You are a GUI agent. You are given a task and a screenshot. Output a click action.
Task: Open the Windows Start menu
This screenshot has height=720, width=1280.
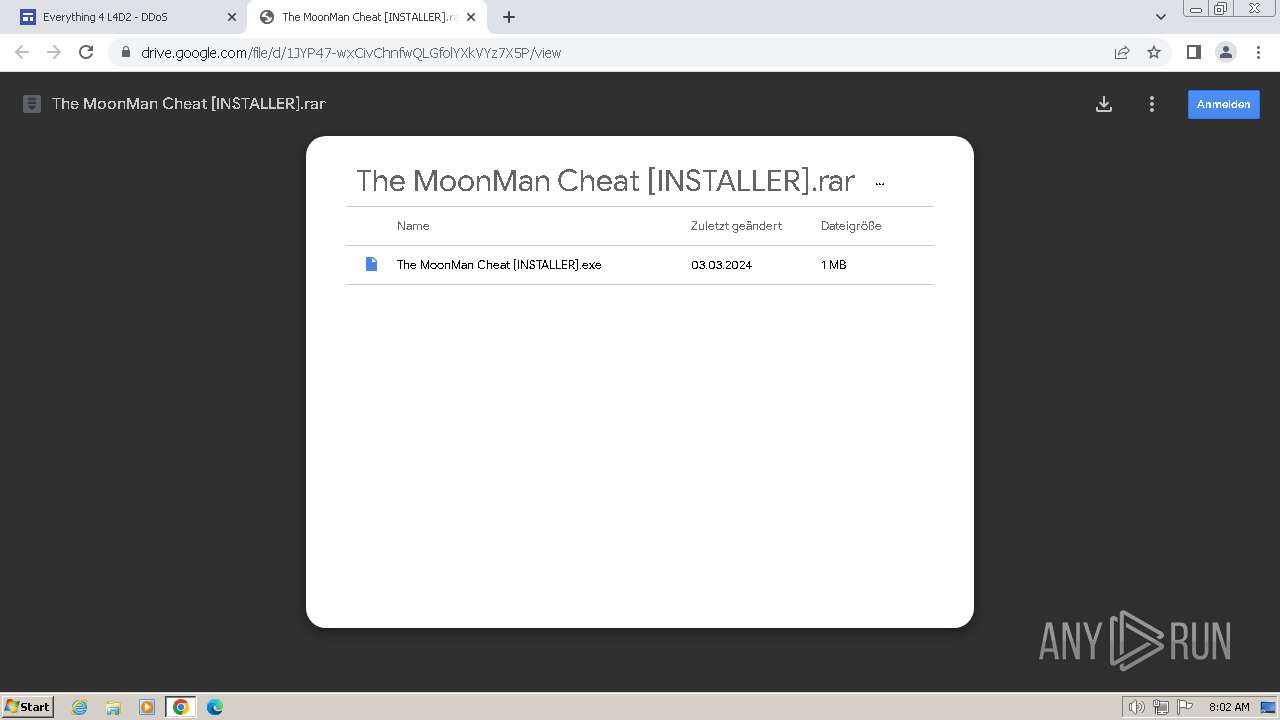point(28,706)
